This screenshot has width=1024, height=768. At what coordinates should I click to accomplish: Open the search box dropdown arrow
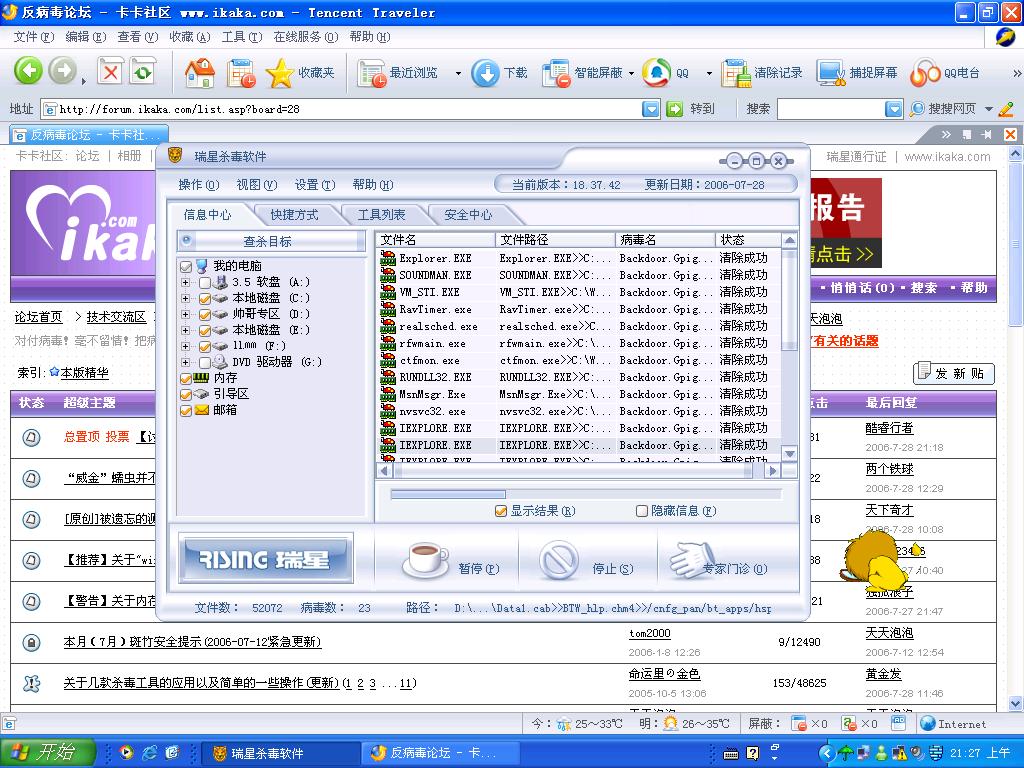[894, 109]
